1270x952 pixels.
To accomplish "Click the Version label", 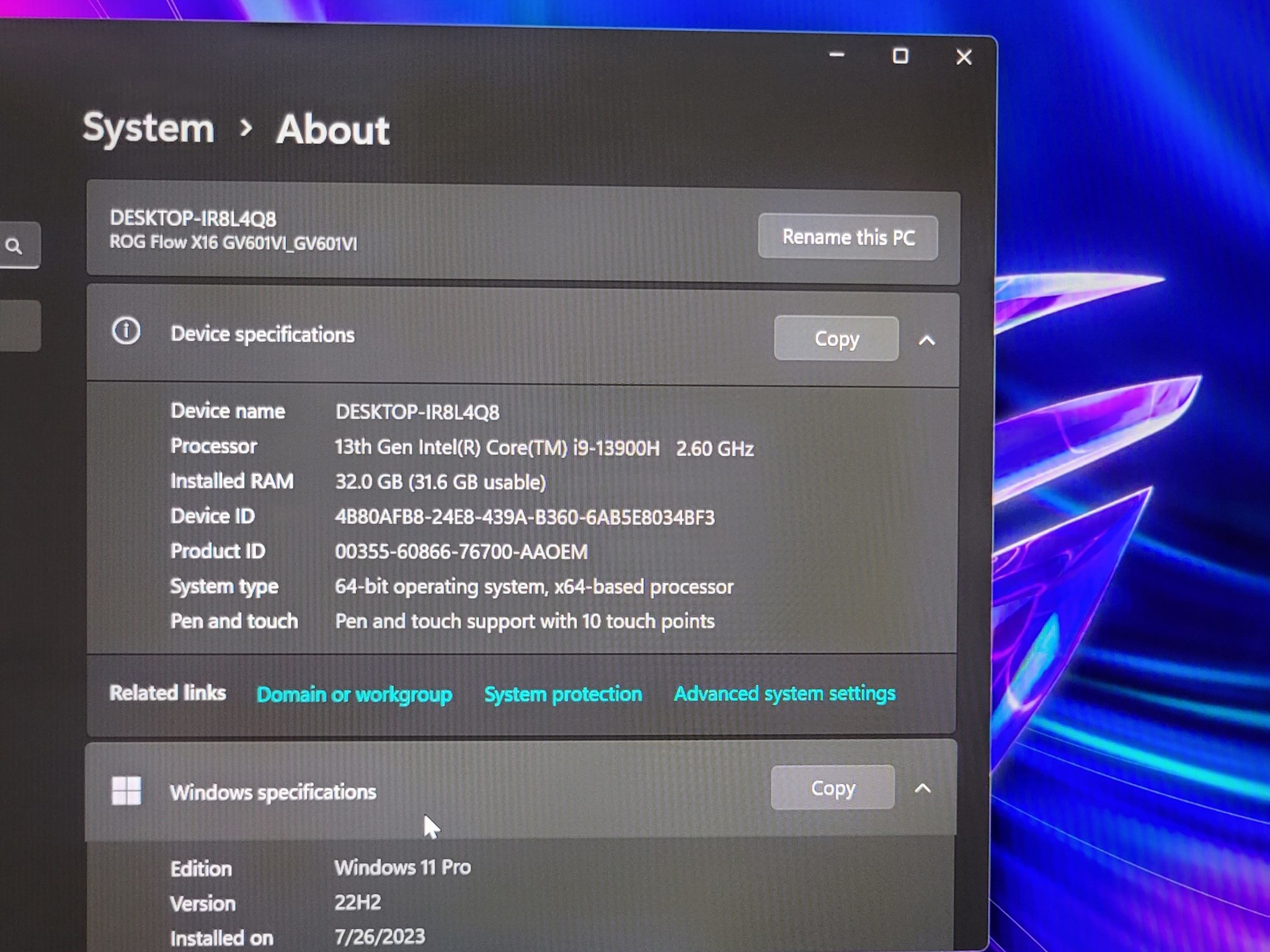I will click(x=203, y=904).
